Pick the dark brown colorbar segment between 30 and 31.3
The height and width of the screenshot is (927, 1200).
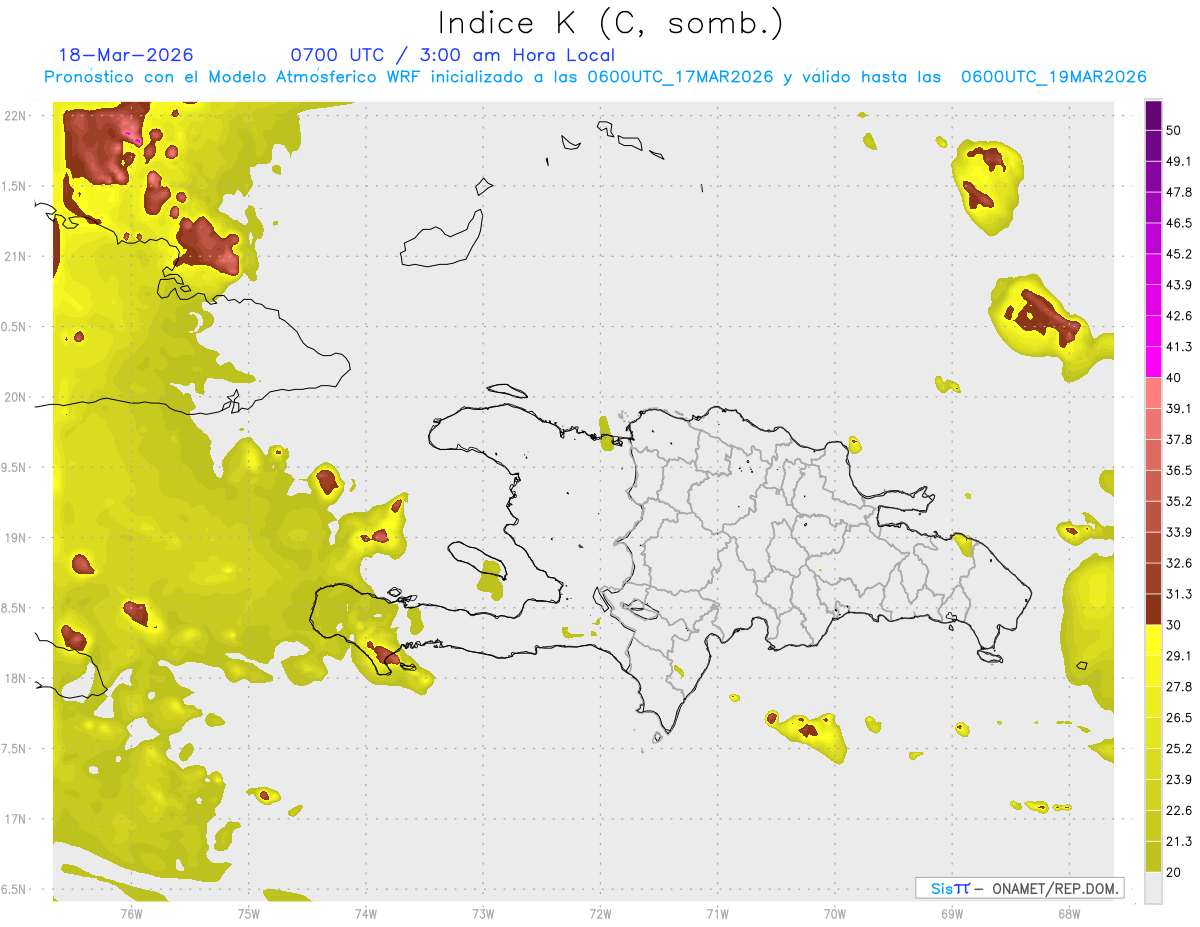pos(1154,609)
